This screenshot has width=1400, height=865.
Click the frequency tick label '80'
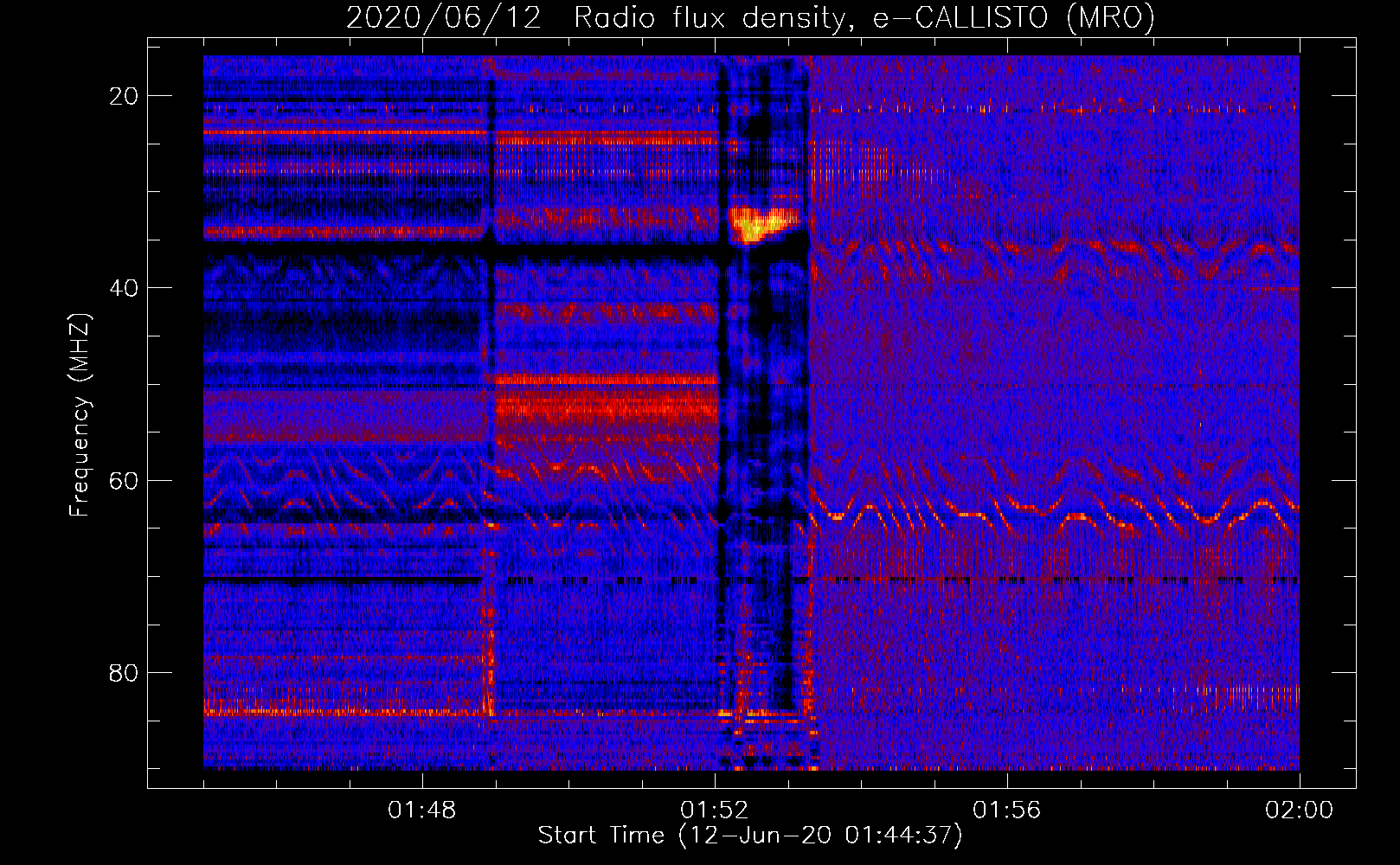pos(125,672)
